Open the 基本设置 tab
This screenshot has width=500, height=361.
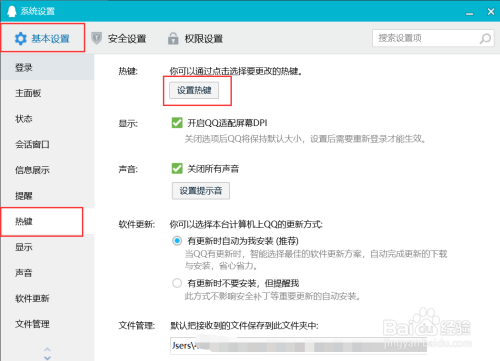[x=43, y=38]
